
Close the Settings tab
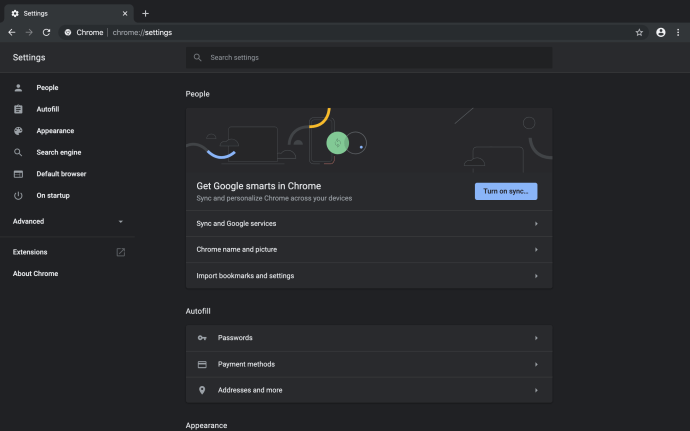click(x=125, y=14)
